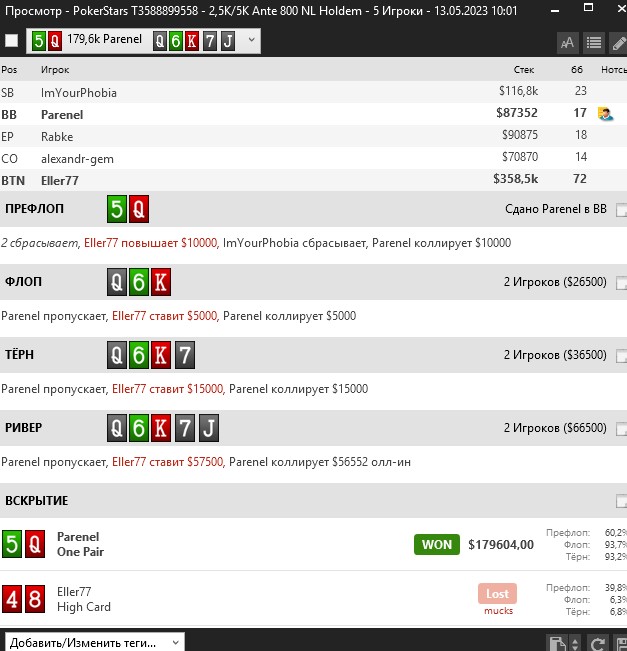This screenshot has height=651, width=627.
Task: Click the $179604,00 winnings amount
Action: tap(501, 545)
